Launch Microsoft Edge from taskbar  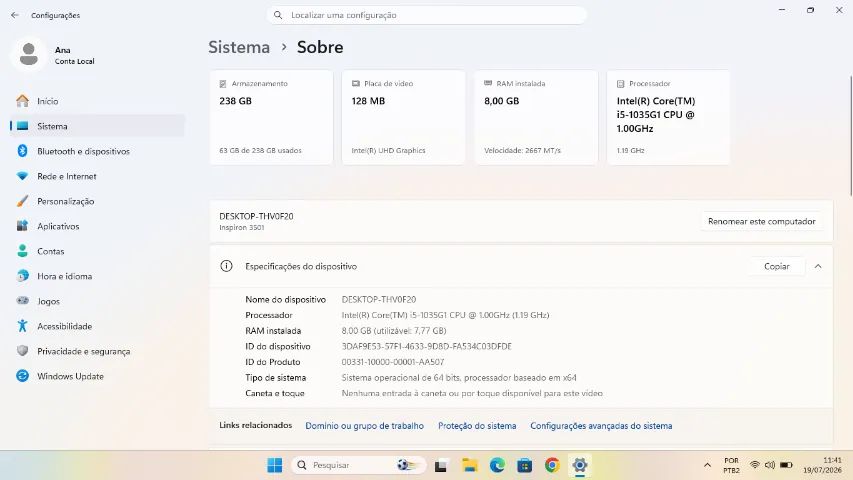[497, 465]
